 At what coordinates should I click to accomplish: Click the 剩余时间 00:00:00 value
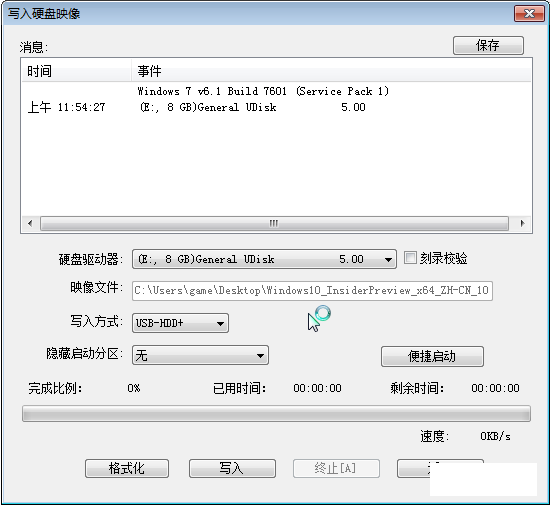point(495,388)
